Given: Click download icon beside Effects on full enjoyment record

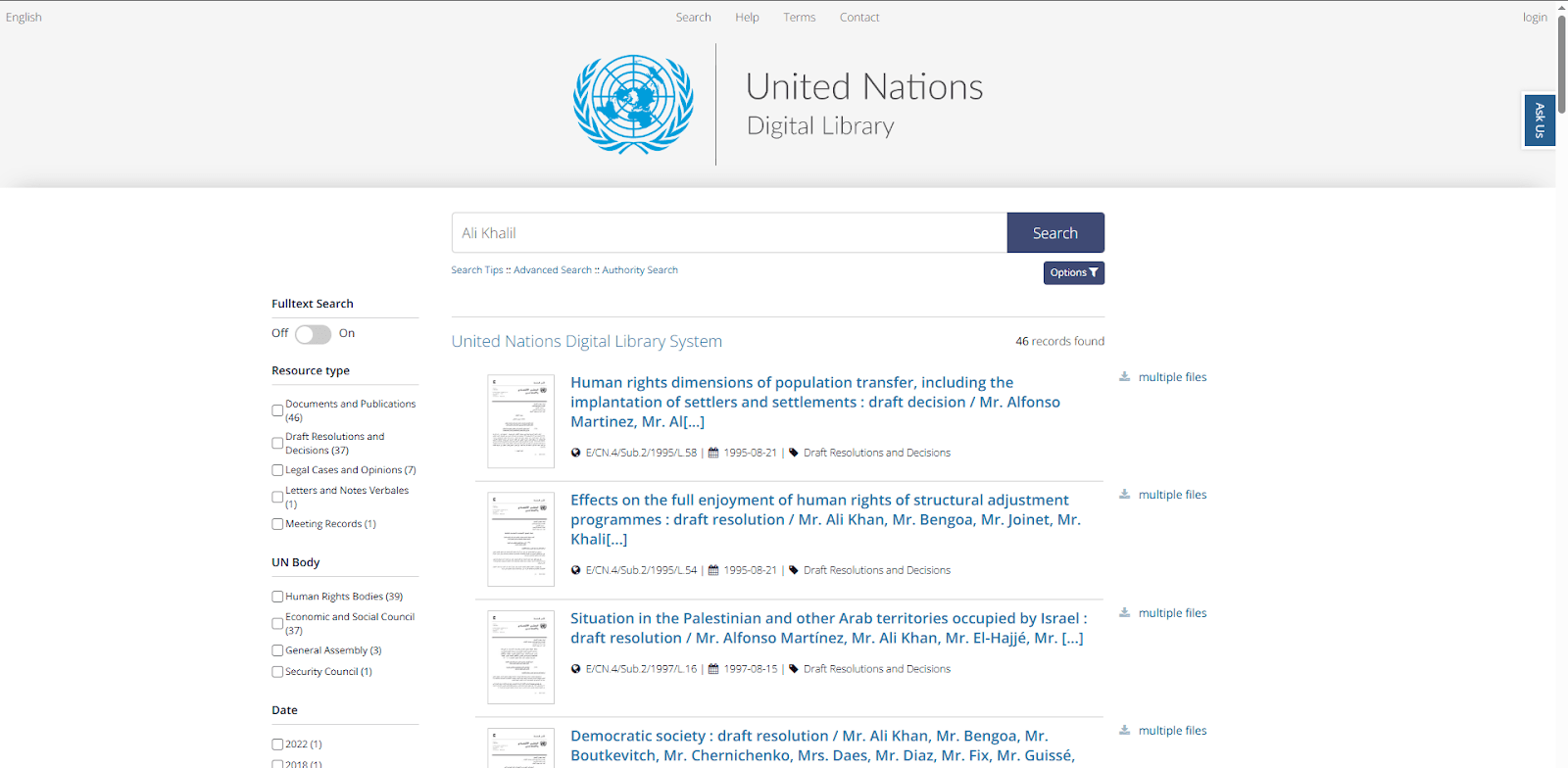Looking at the screenshot, I should (x=1125, y=495).
